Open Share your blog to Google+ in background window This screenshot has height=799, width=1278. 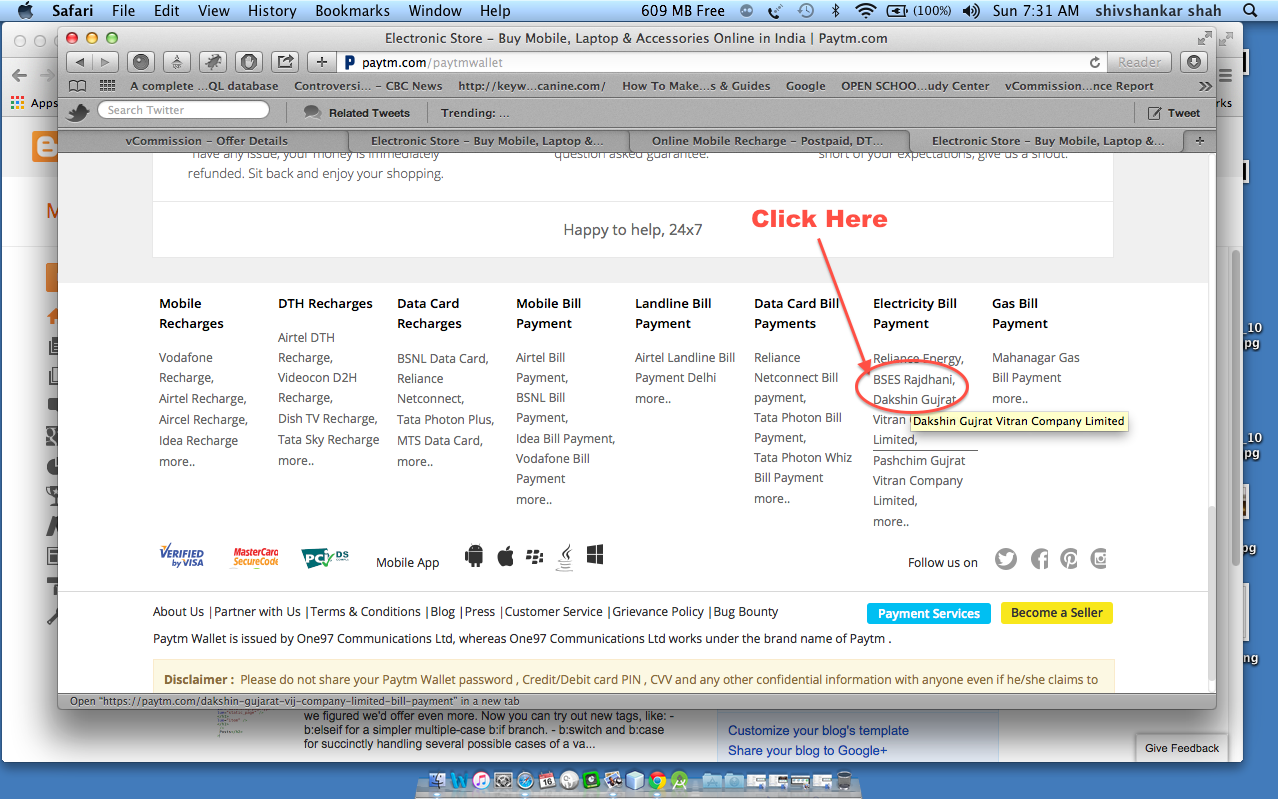807,751
